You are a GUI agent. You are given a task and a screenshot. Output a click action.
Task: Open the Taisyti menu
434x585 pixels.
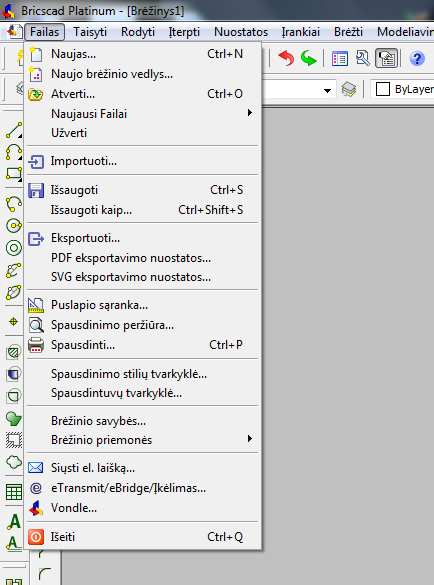click(90, 32)
